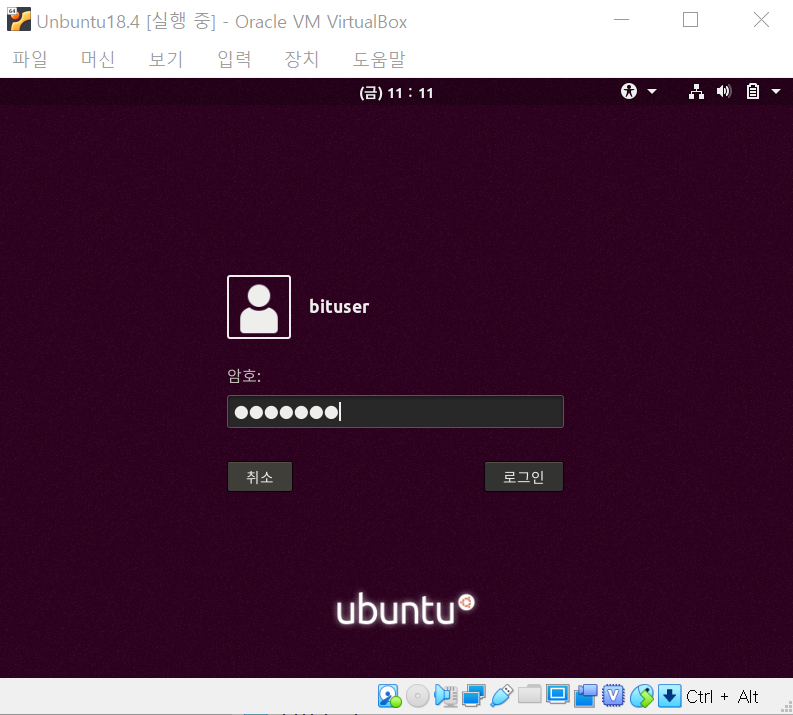
Task: Open the 장치 menu
Action: click(301, 59)
